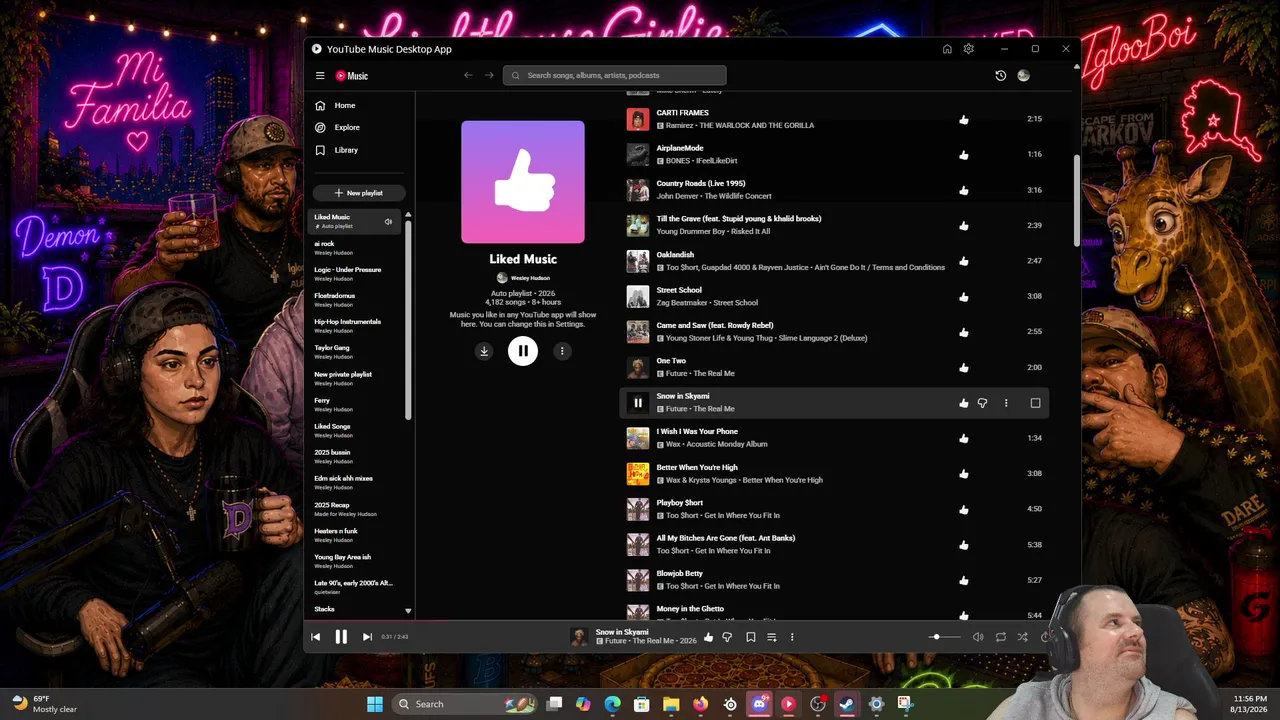Image resolution: width=1280 pixels, height=720 pixels.
Task: Pause Snow in Skyami from its row
Action: (x=638, y=403)
